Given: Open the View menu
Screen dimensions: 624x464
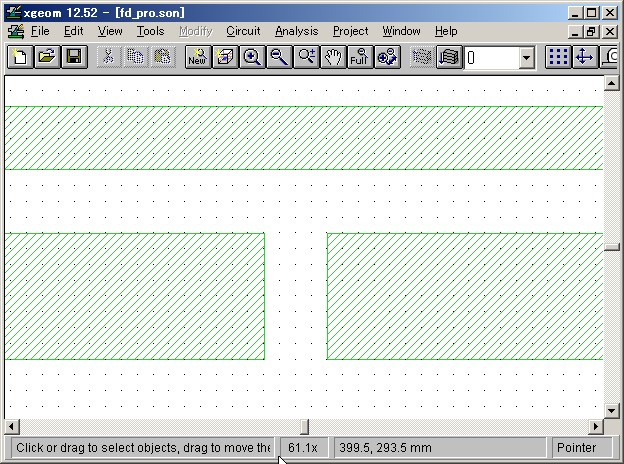Looking at the screenshot, I should 110,31.
